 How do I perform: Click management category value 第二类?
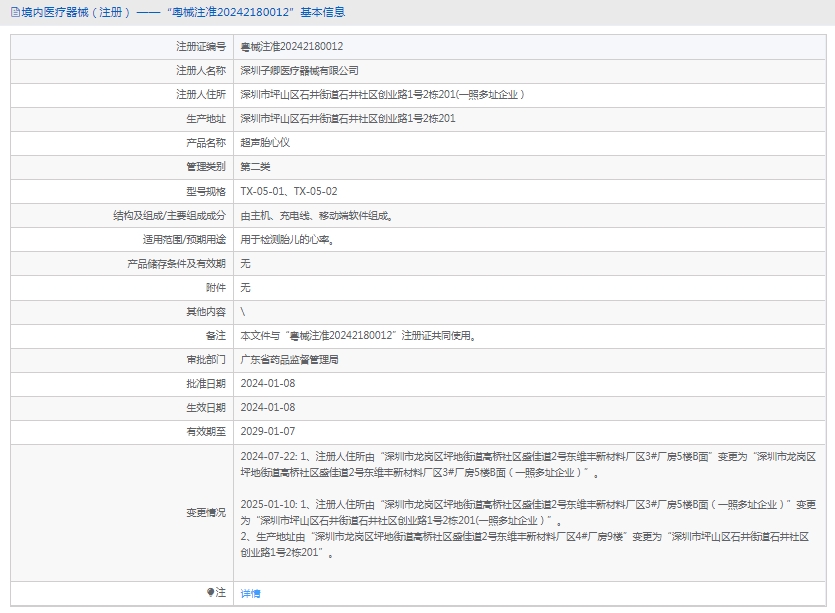tap(256, 167)
